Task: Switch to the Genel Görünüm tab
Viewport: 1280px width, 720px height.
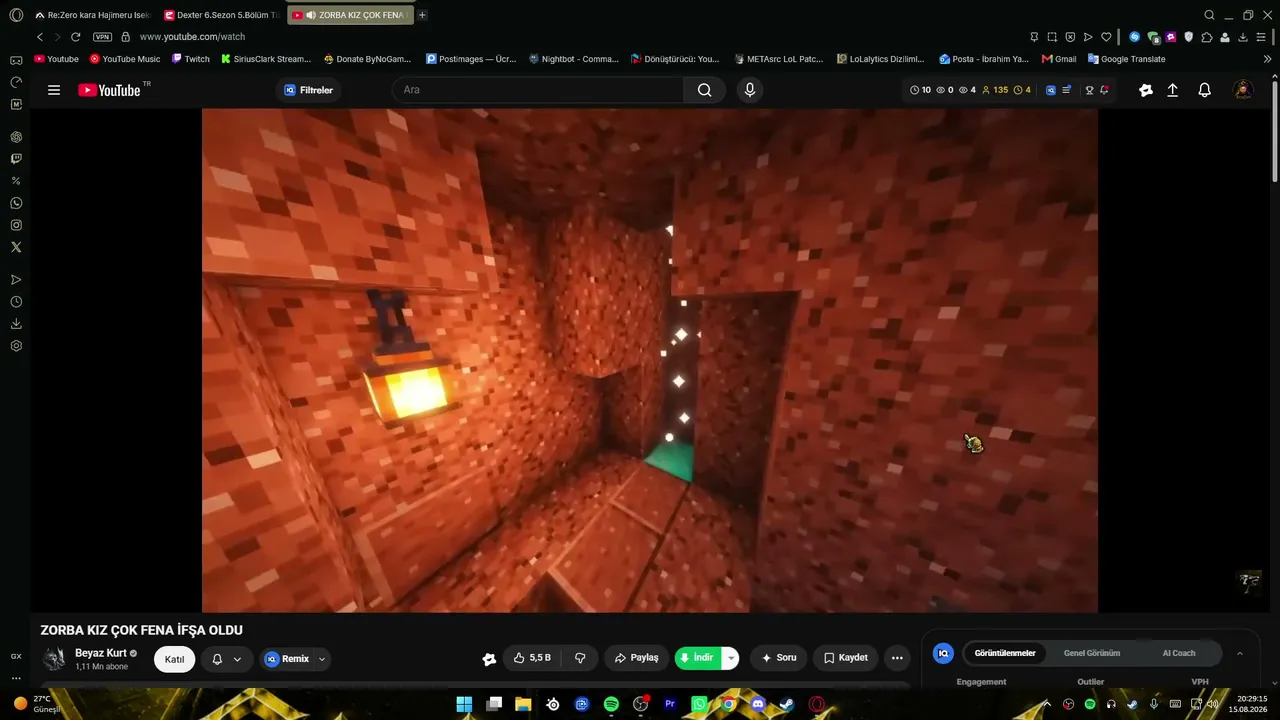Action: tap(1092, 653)
